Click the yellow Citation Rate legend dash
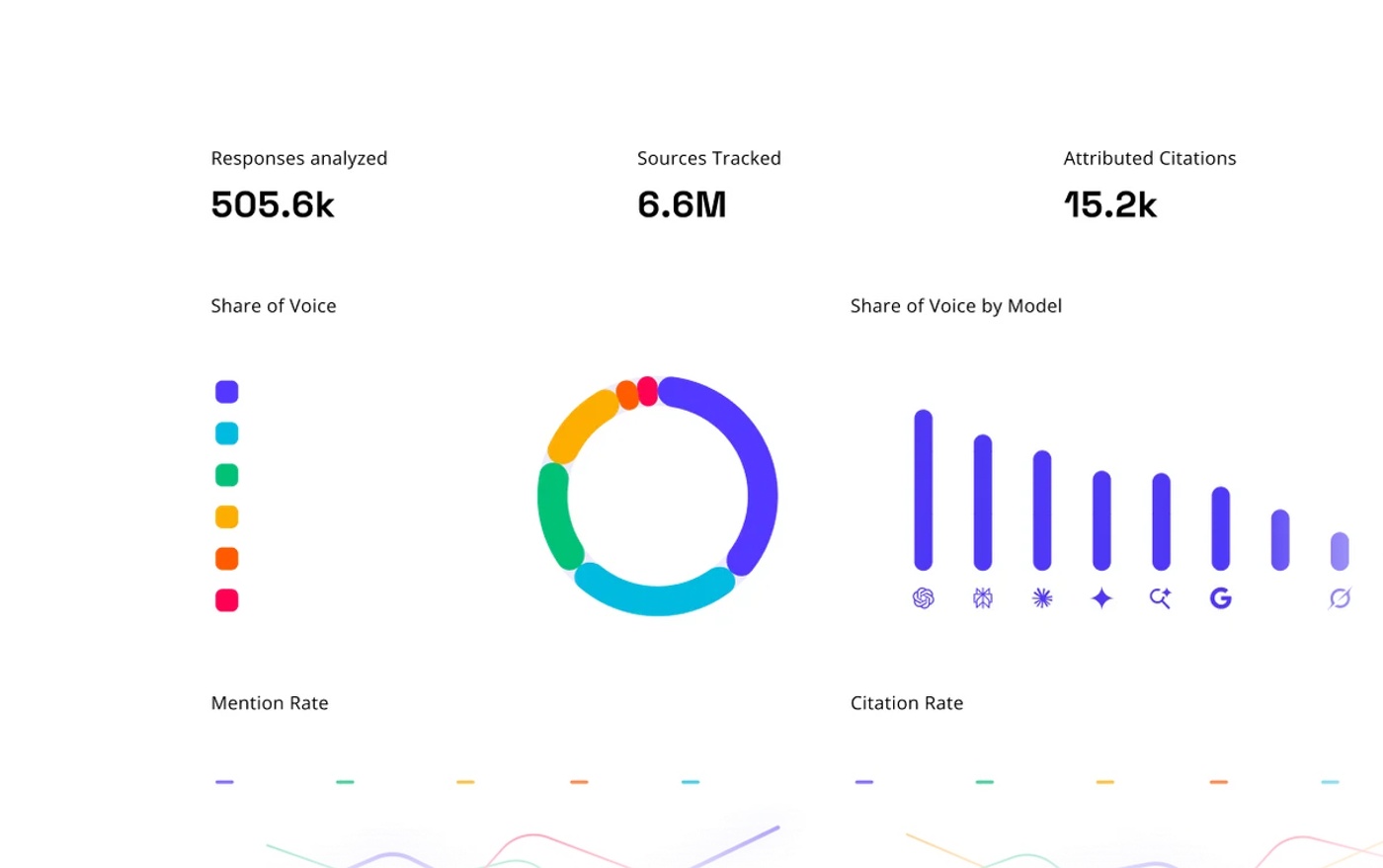 pos(1105,782)
